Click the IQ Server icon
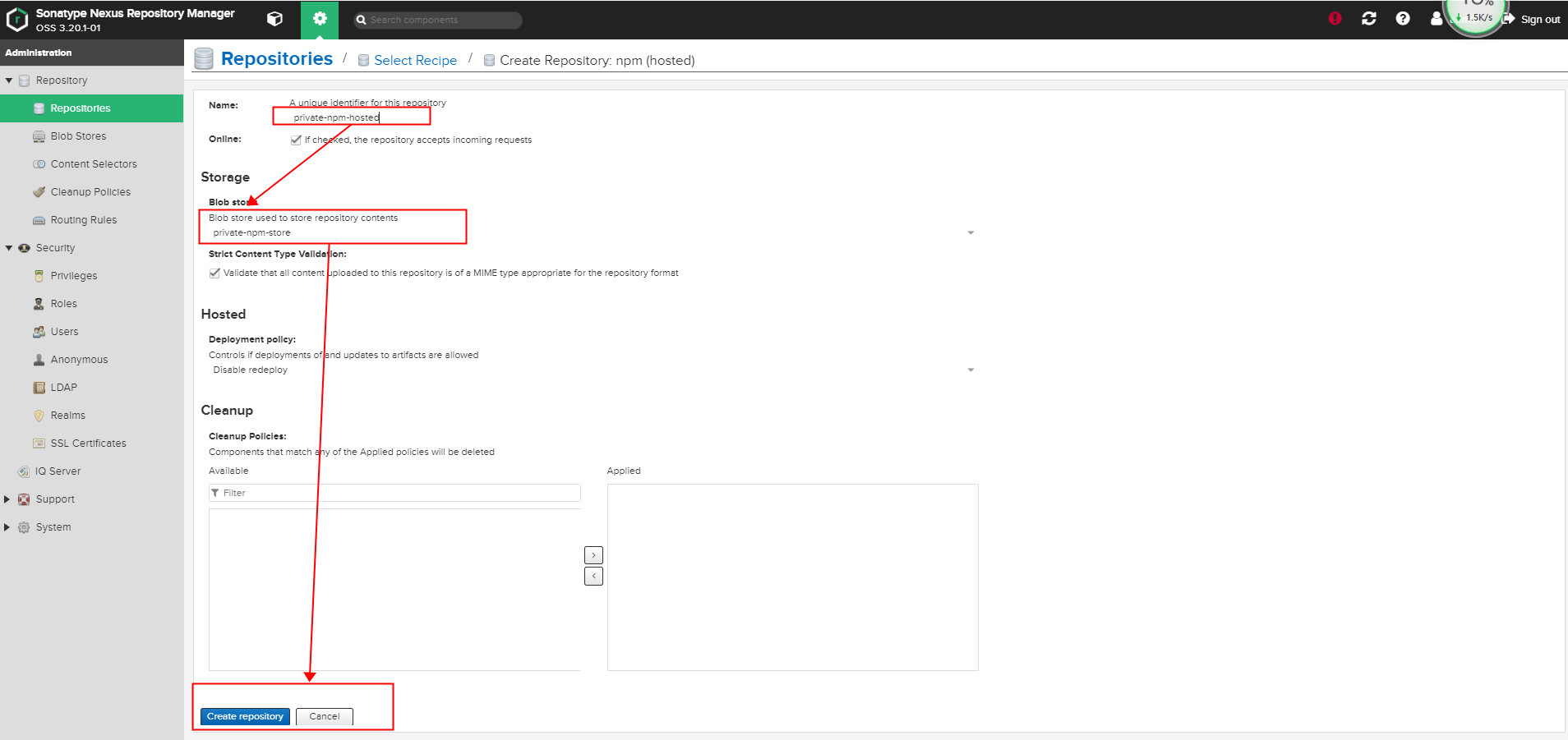 pyautogui.click(x=24, y=471)
